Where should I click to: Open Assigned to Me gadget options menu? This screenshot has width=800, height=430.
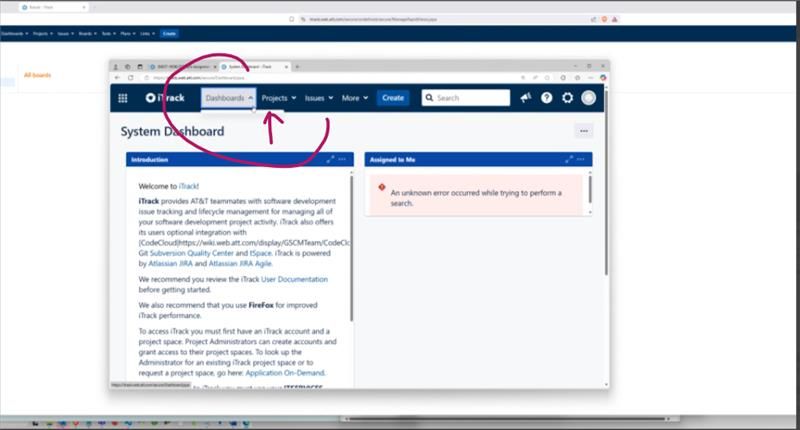[x=581, y=159]
